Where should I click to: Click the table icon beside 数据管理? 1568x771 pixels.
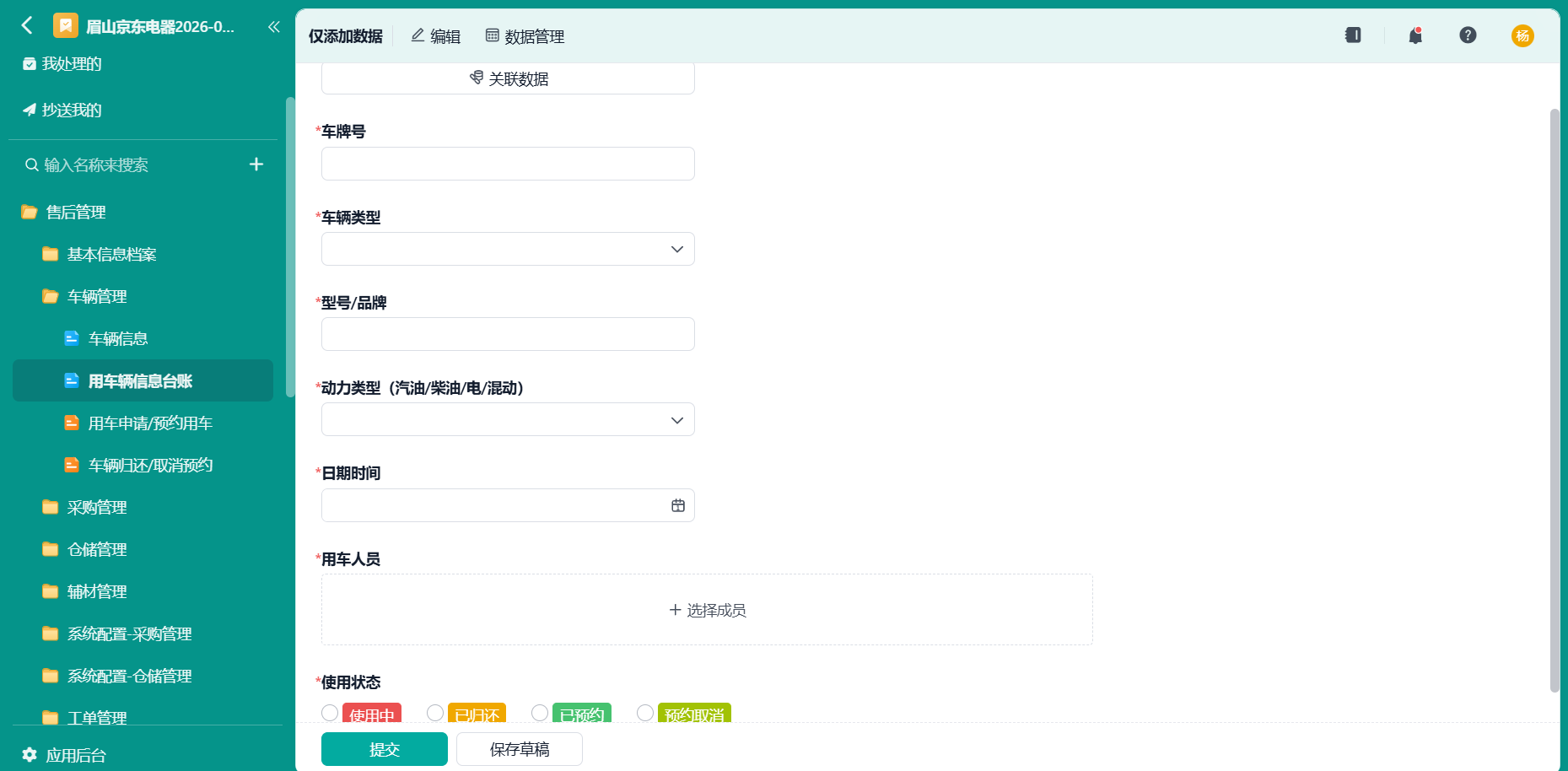(x=493, y=35)
